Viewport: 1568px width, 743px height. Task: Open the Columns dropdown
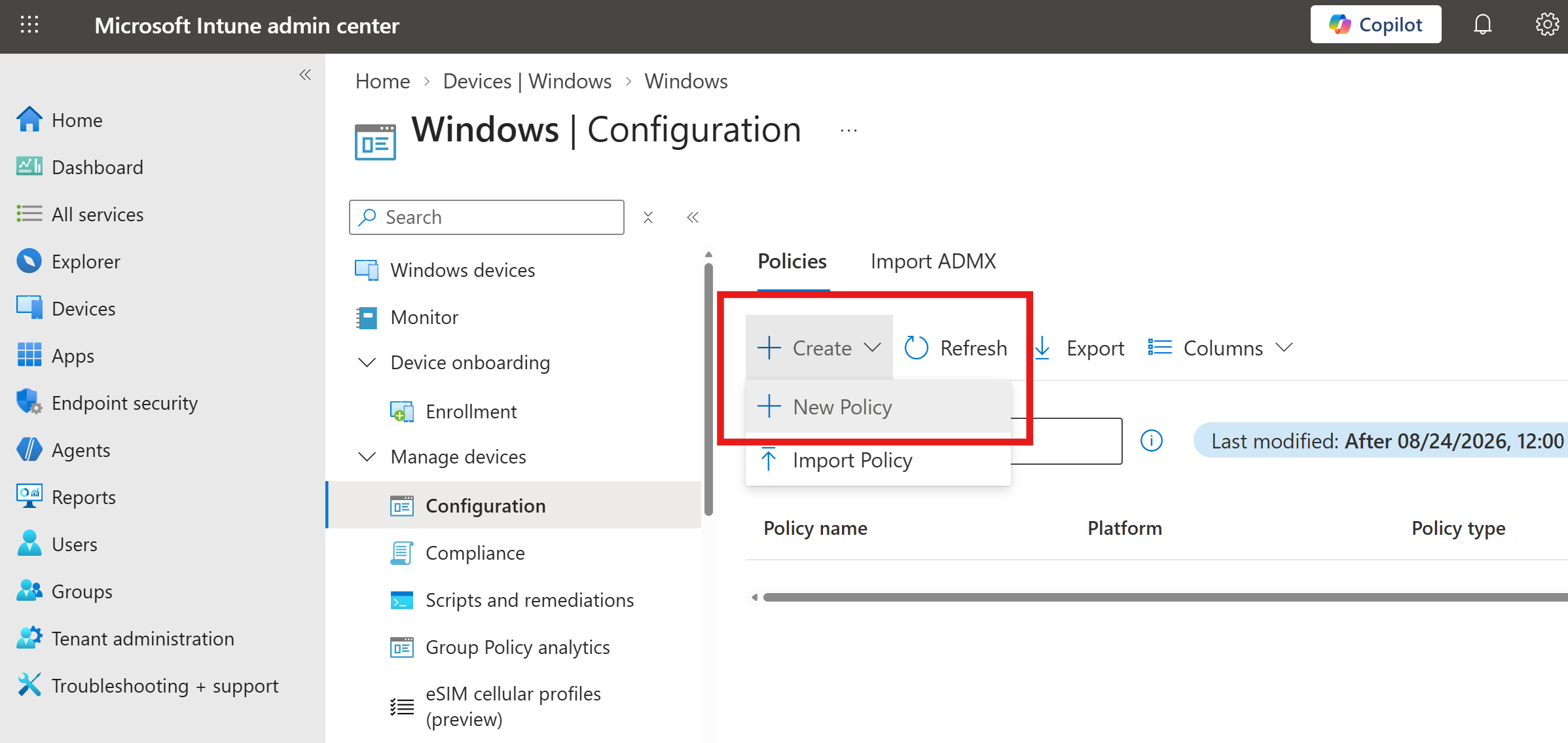pos(1220,348)
